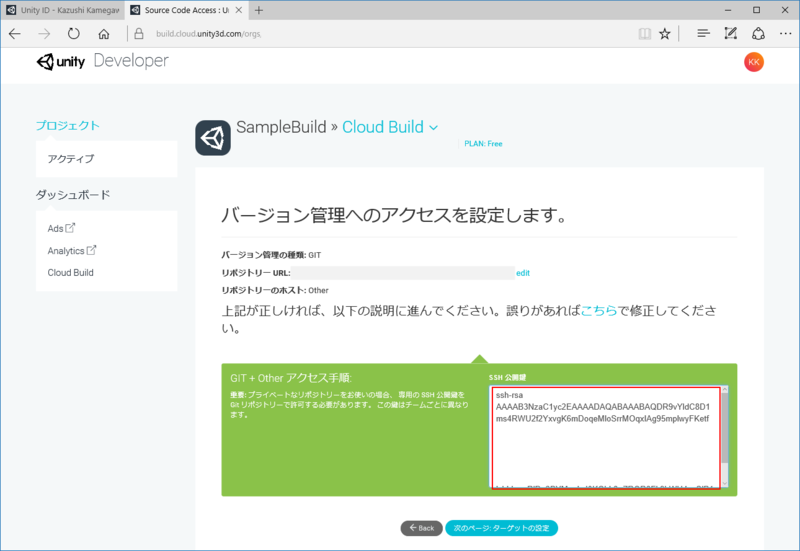Screen dimensions: 800x551
Task: Click the address bar URL
Action: [208, 34]
